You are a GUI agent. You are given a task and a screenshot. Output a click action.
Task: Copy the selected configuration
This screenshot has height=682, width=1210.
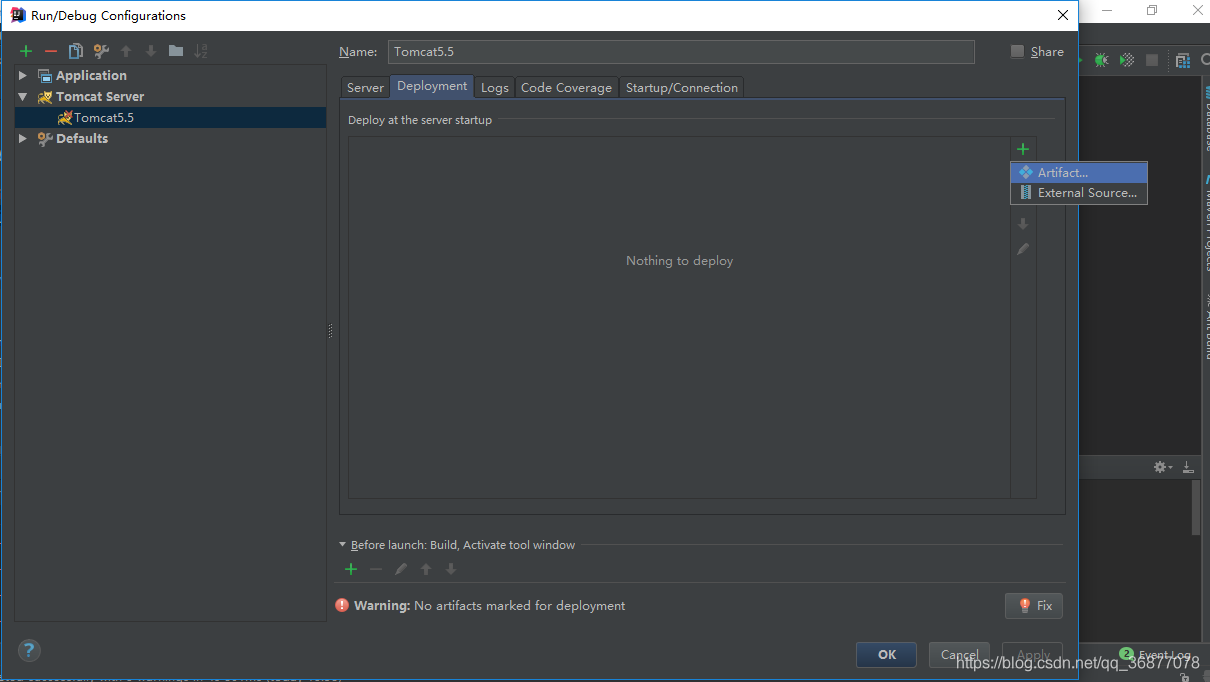76,51
